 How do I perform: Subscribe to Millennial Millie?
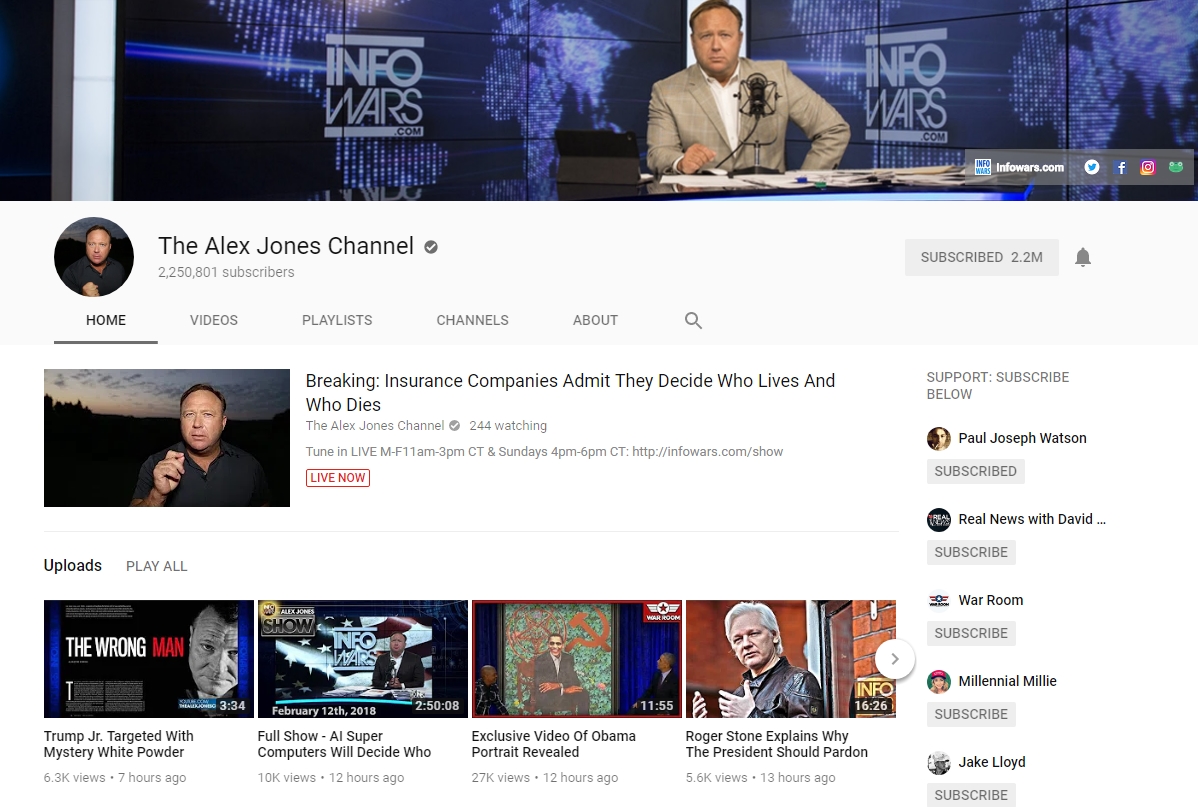coord(971,715)
